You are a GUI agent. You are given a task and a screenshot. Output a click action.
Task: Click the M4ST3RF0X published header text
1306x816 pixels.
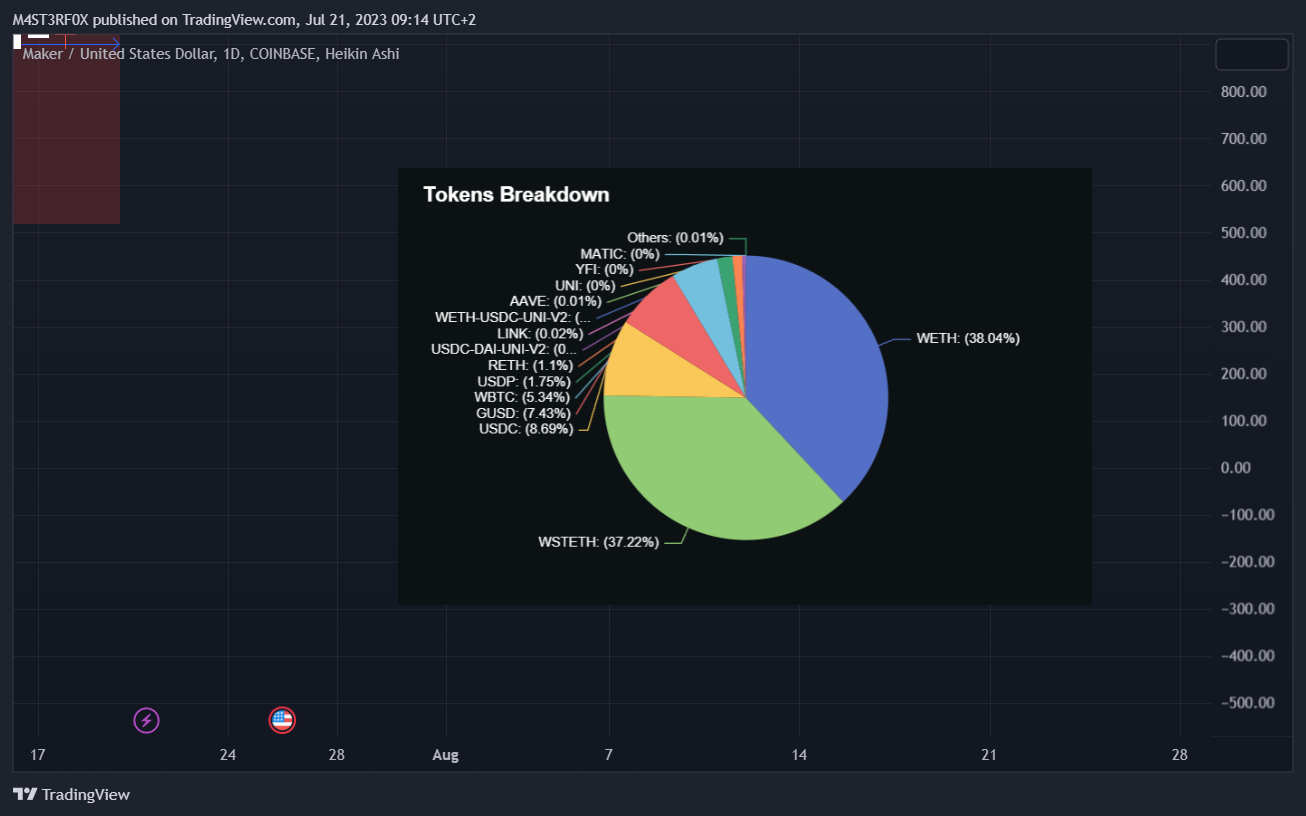tap(244, 19)
